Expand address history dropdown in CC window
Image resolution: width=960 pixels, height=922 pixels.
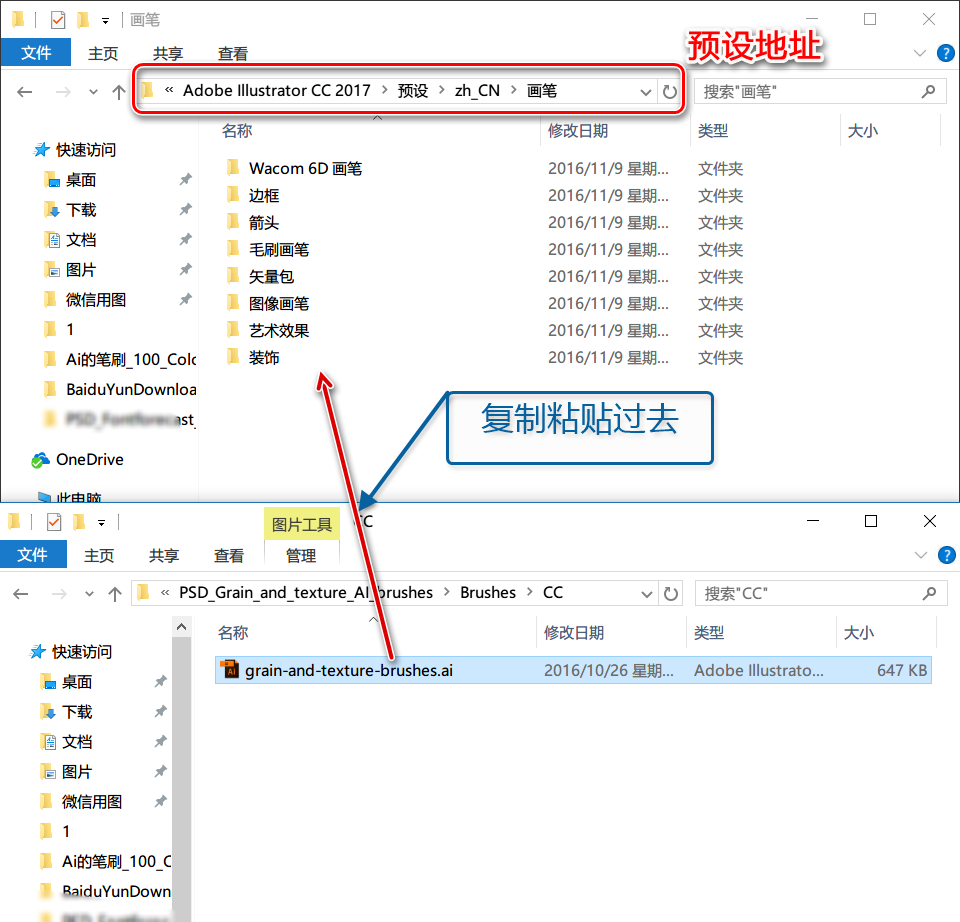[647, 594]
